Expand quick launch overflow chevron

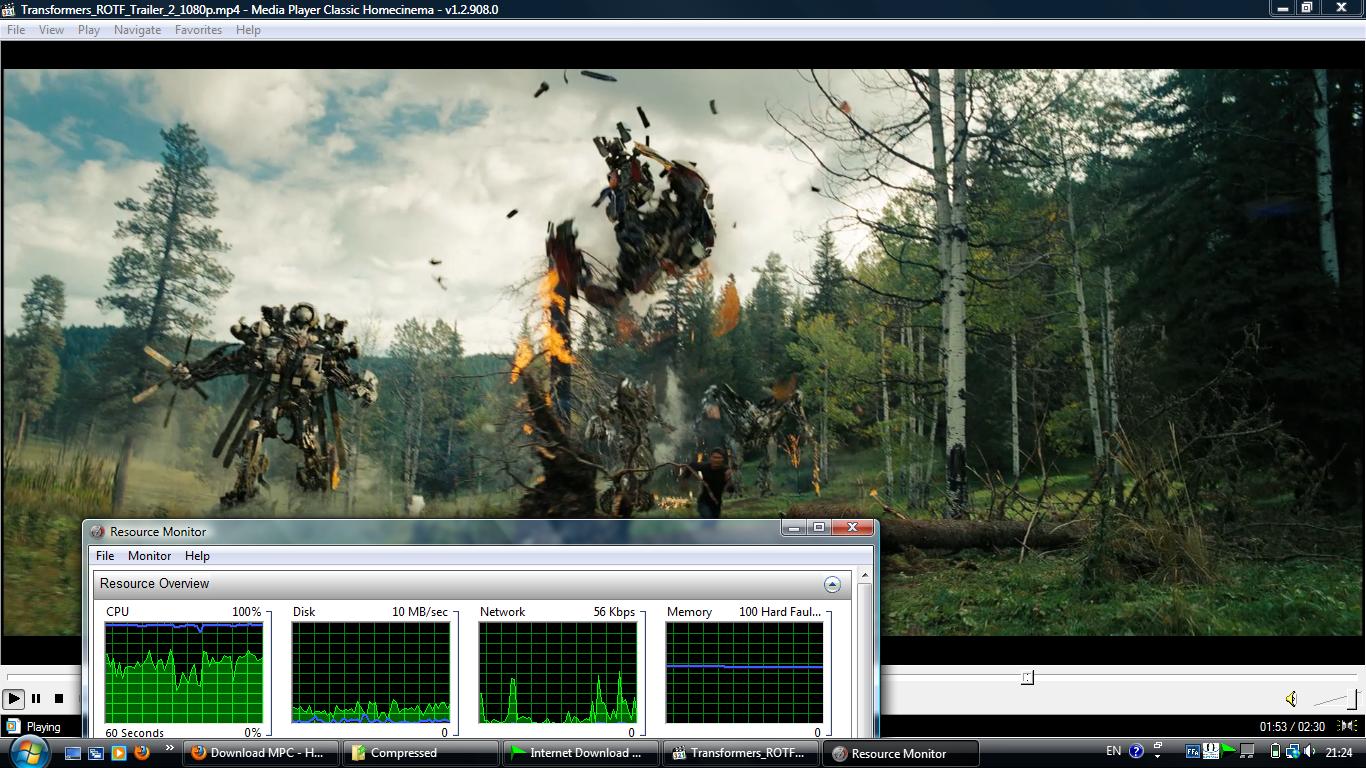click(x=170, y=747)
